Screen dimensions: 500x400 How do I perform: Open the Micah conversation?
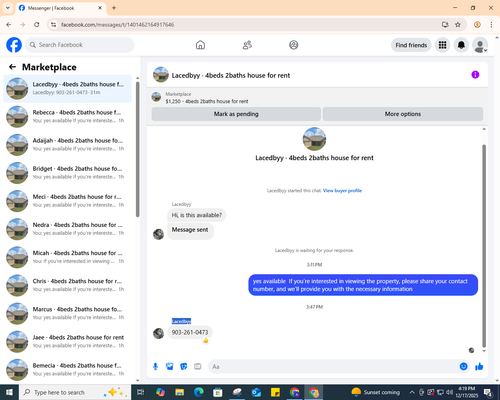[x=67, y=257]
